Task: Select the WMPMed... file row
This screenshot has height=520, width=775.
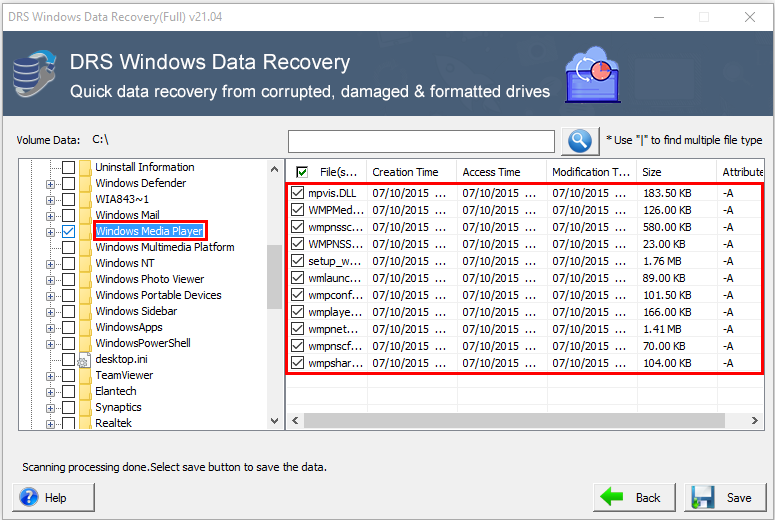Action: [x=525, y=210]
